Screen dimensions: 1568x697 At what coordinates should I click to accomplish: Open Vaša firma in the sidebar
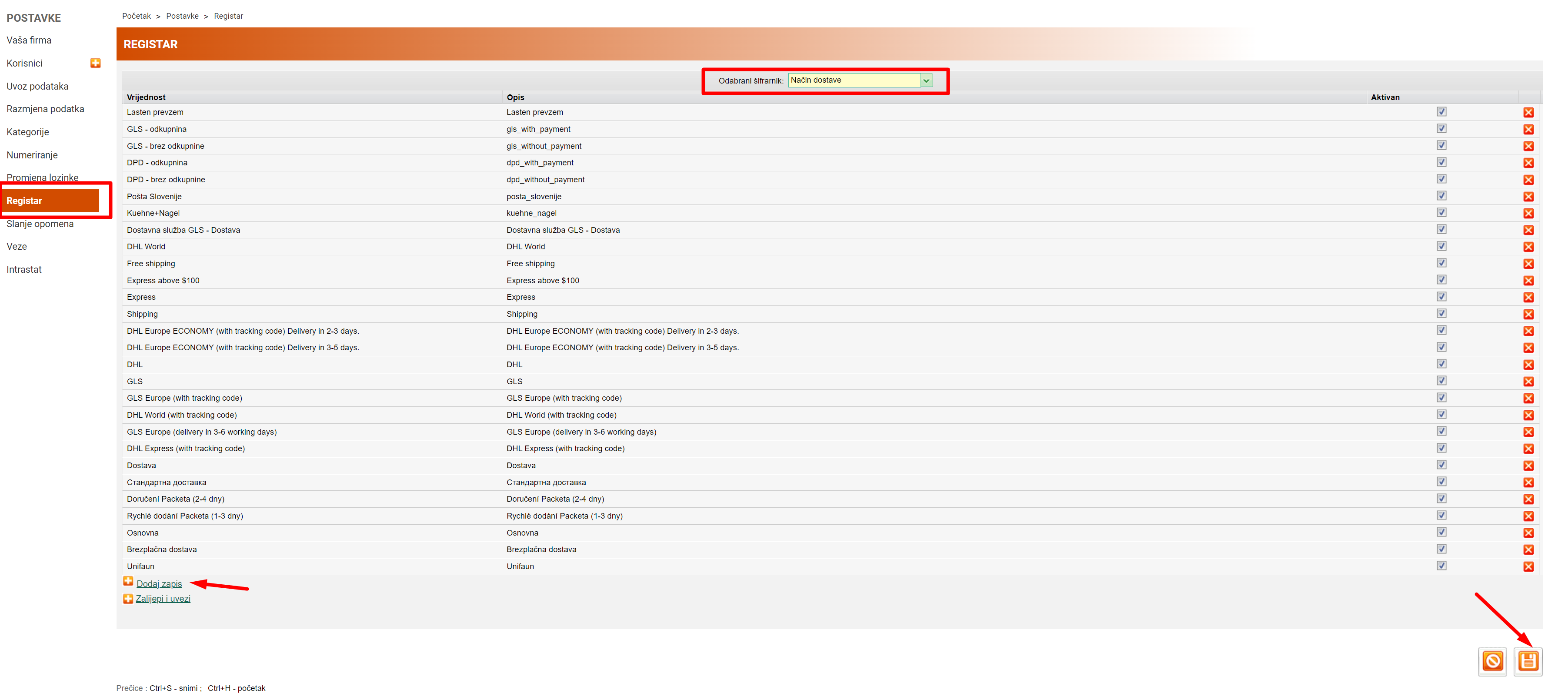(29, 40)
